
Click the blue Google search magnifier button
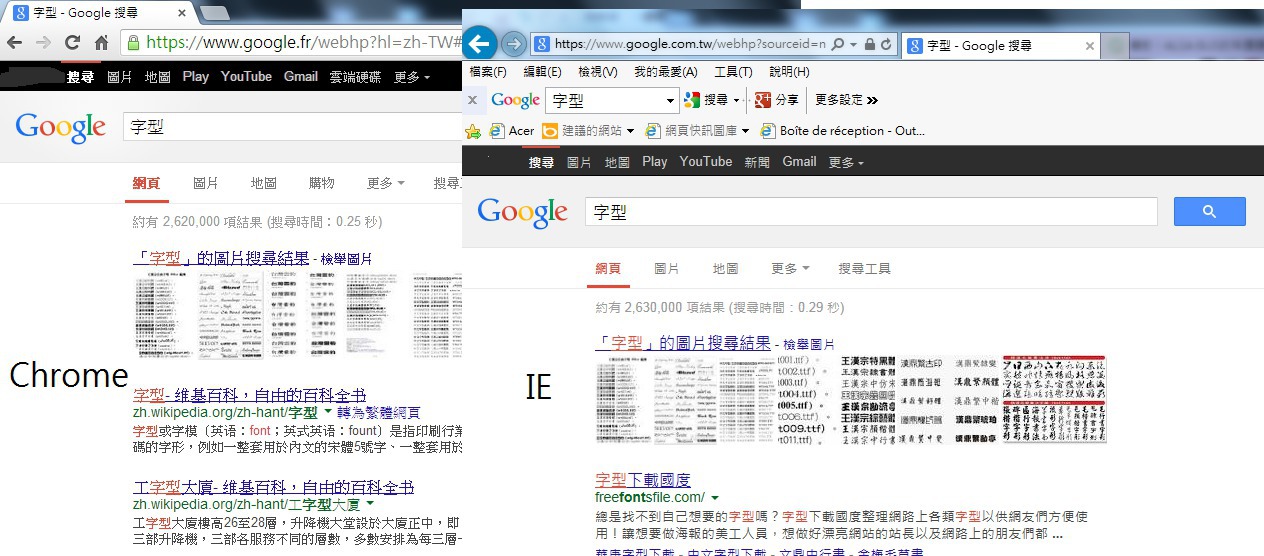(1209, 211)
